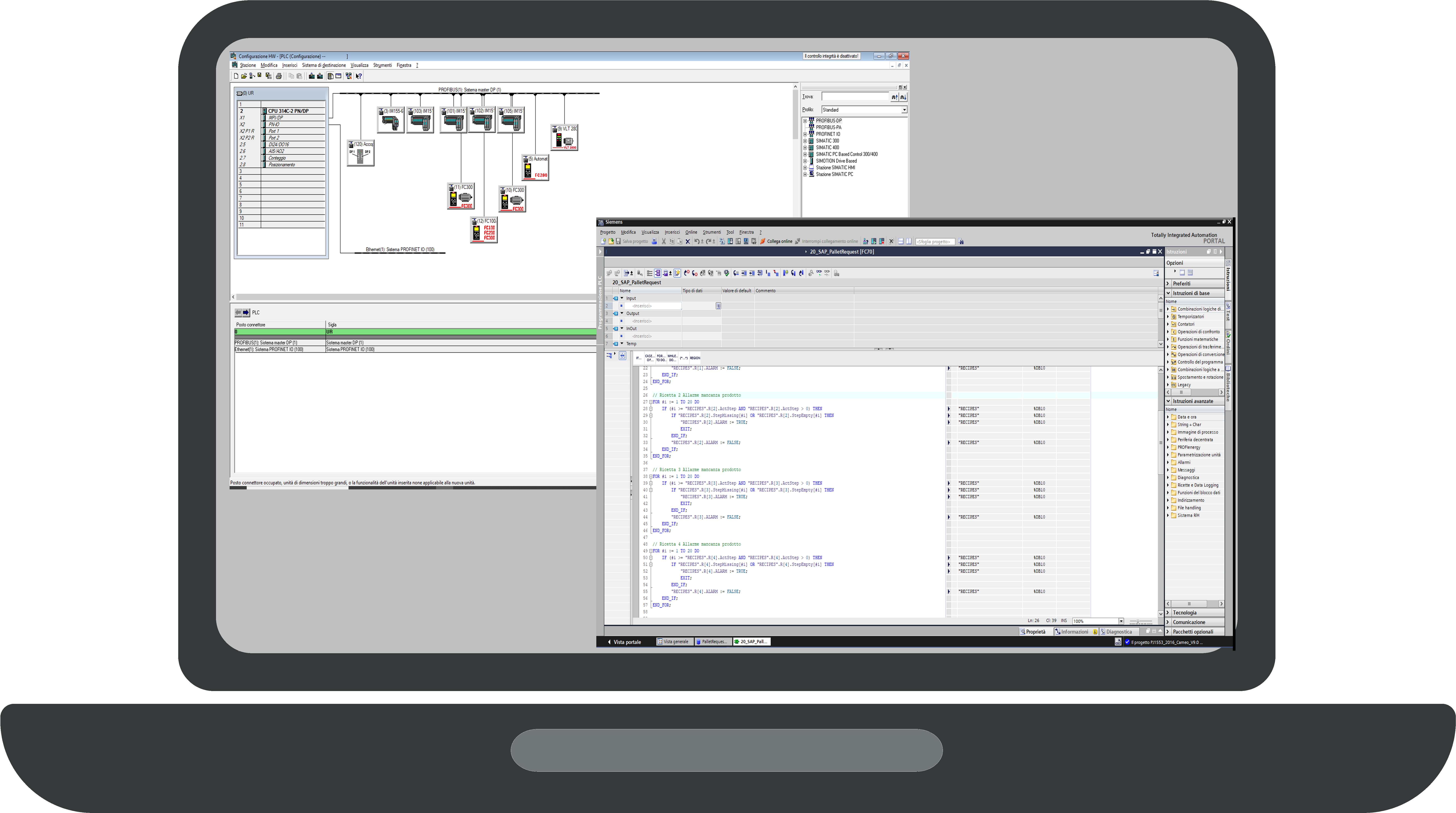Collapse the Istruzioni di base section
This screenshot has width=1456, height=813.
(x=1168, y=293)
